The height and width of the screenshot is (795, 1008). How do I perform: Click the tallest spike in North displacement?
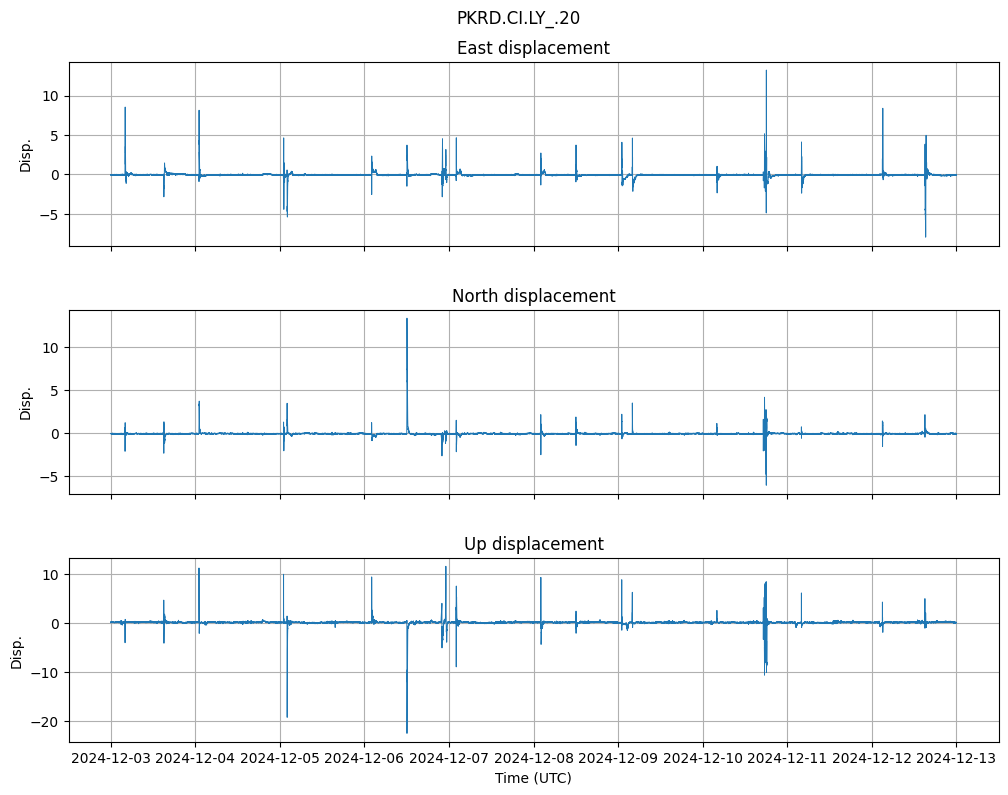point(407,319)
